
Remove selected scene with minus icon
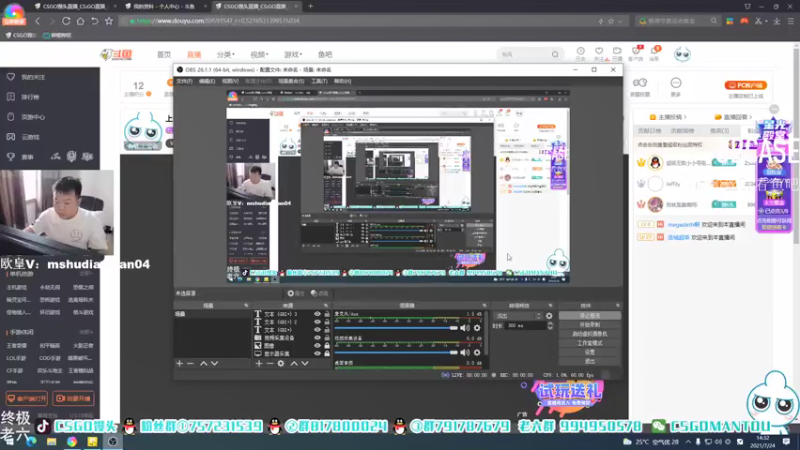(190, 363)
